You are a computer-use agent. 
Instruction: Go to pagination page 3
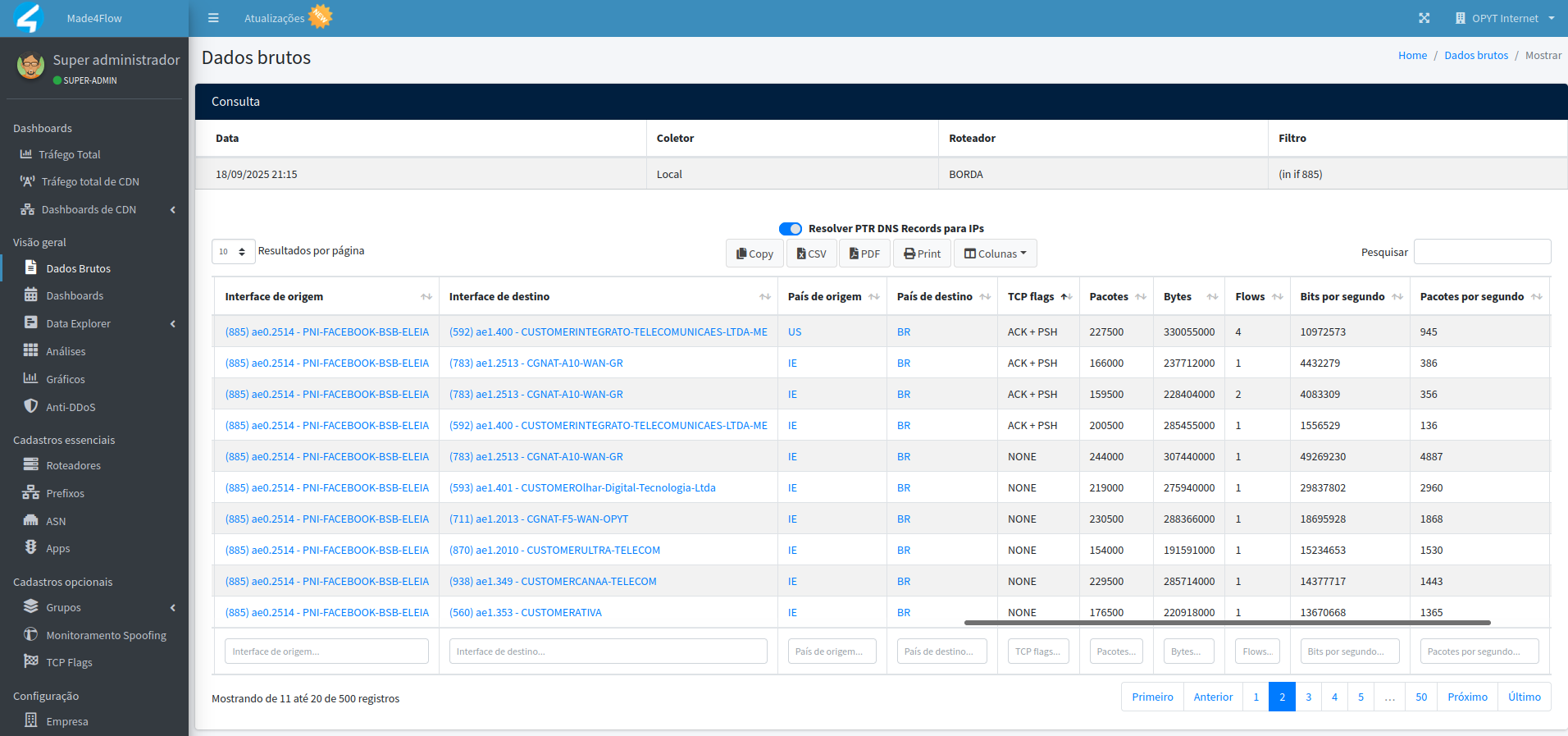pos(1308,697)
